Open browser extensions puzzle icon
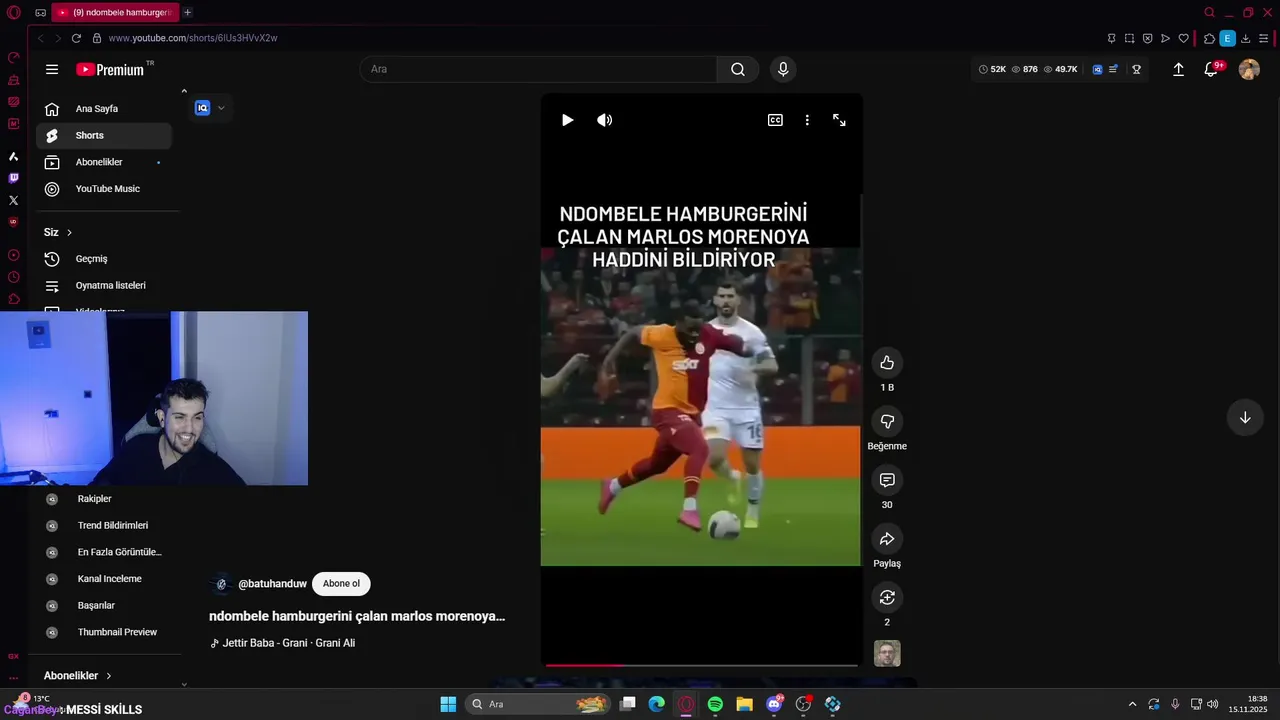This screenshot has width=1280, height=720. 1209,38
